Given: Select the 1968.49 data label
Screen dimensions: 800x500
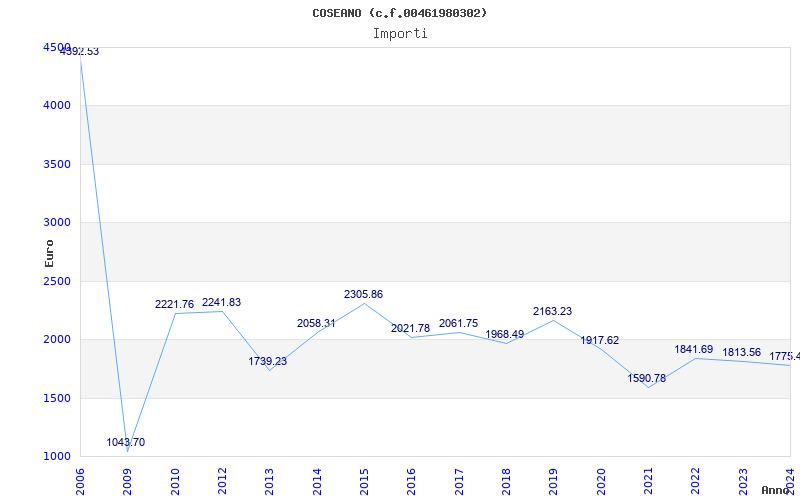Looking at the screenshot, I should [x=505, y=335].
